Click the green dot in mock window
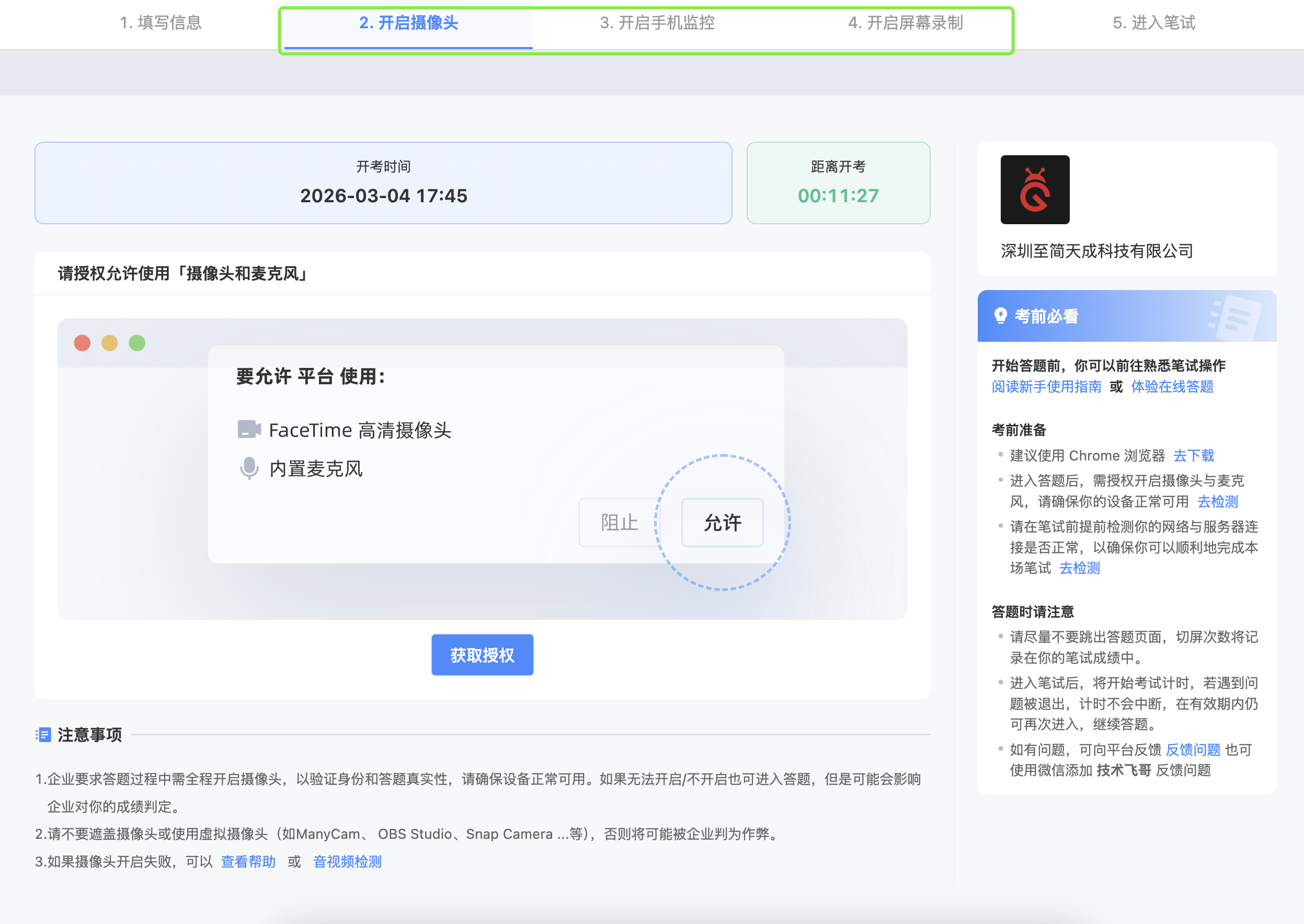1304x924 pixels. pyautogui.click(x=137, y=343)
